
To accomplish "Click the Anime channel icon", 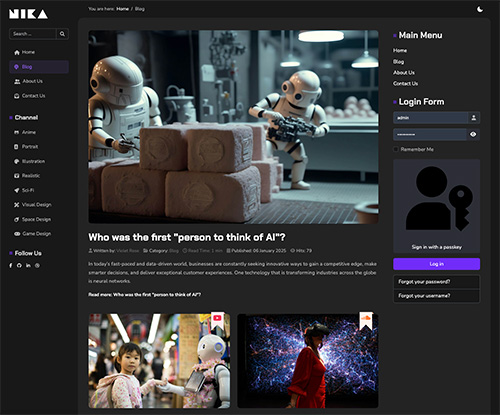I will coord(16,132).
